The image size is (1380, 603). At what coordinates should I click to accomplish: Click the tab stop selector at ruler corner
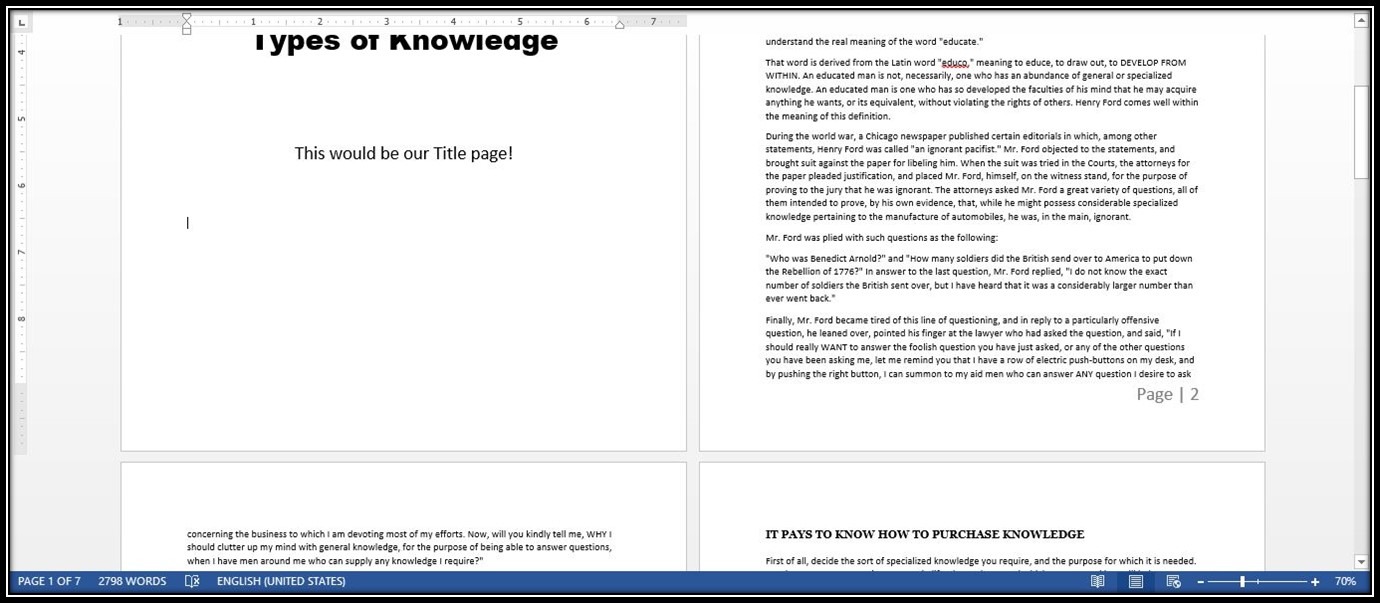[22, 20]
